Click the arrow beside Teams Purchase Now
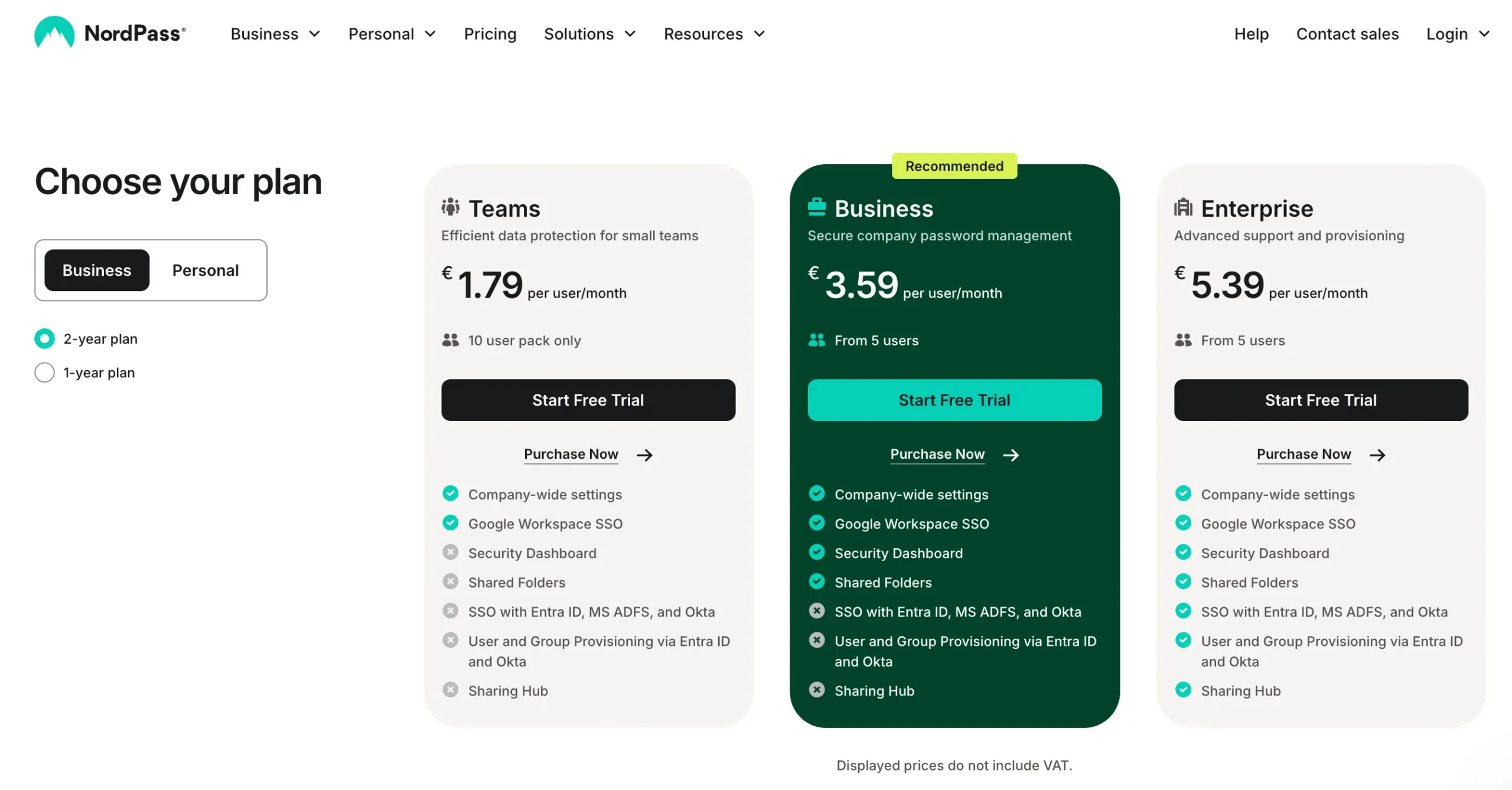The image size is (1512, 790). coord(644,455)
